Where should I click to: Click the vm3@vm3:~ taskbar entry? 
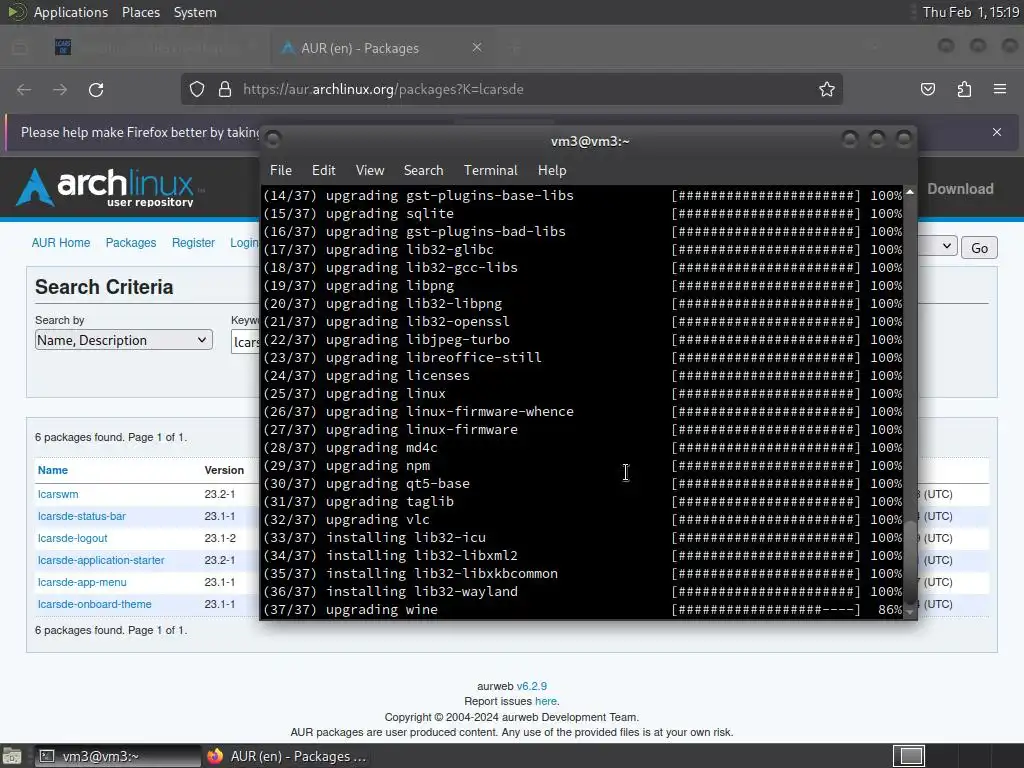pos(118,756)
